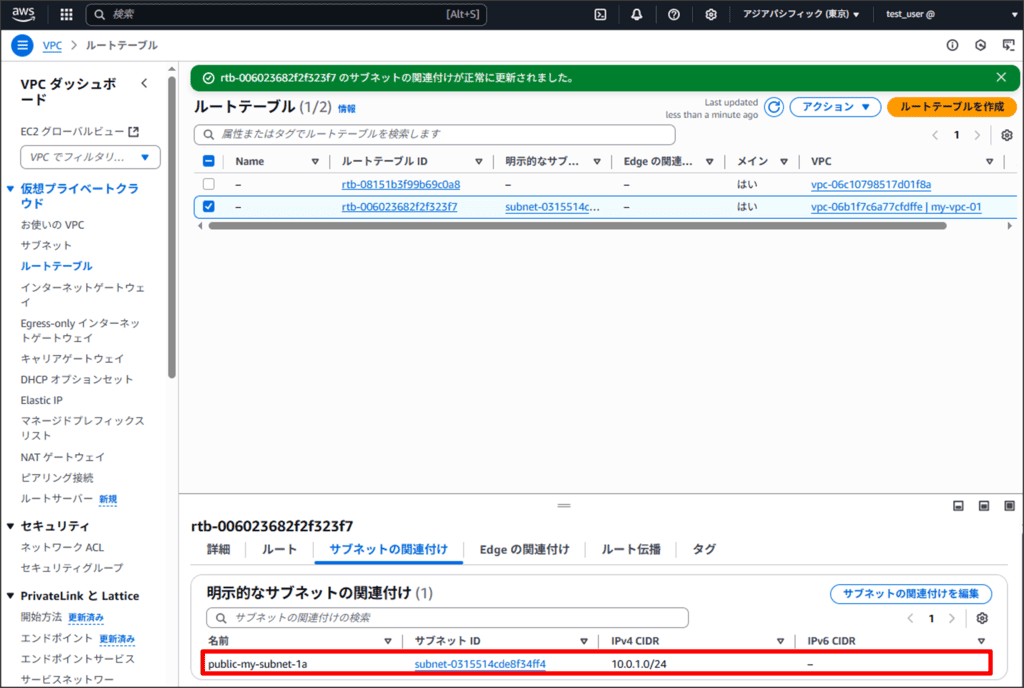Switch to the ルート tab
This screenshot has height=688, width=1024.
pos(279,549)
